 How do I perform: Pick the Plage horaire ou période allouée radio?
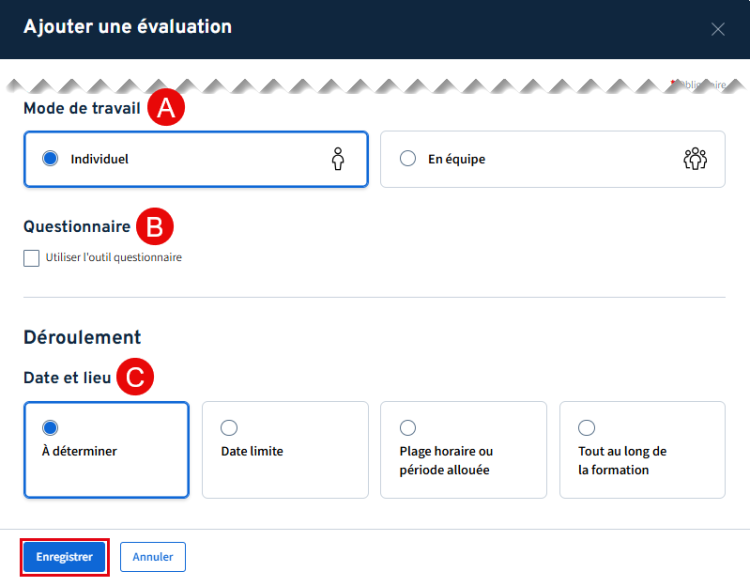tap(407, 428)
